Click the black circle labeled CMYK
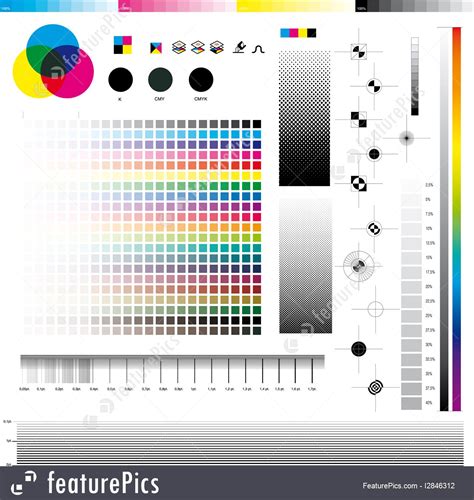 click(x=201, y=80)
